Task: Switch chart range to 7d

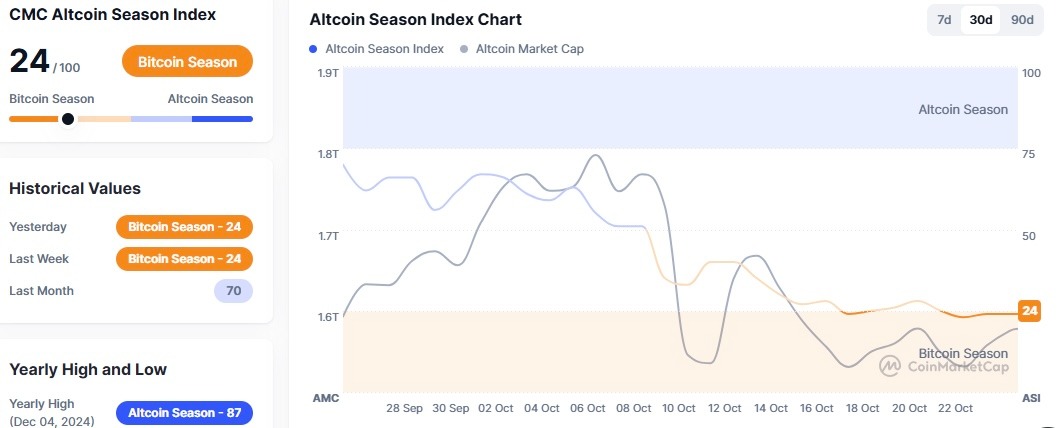Action: tap(943, 20)
